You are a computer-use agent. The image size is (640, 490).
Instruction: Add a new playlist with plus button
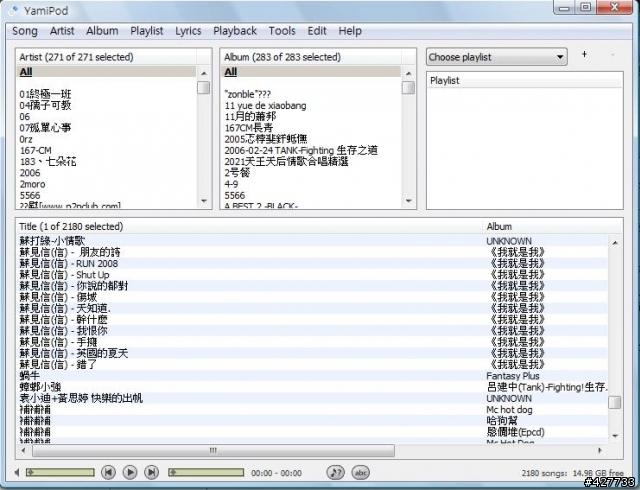(584, 54)
